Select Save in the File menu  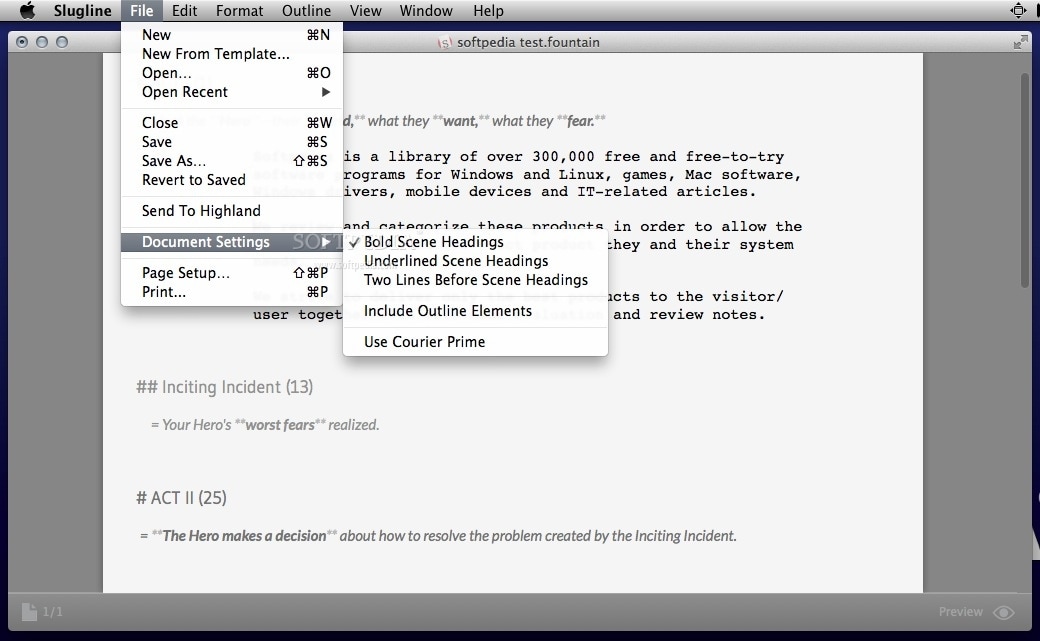click(231, 142)
